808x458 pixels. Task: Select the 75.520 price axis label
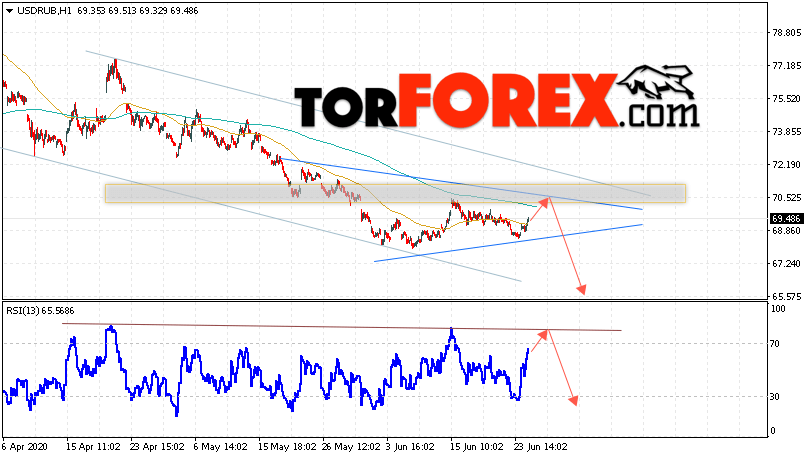tap(786, 98)
